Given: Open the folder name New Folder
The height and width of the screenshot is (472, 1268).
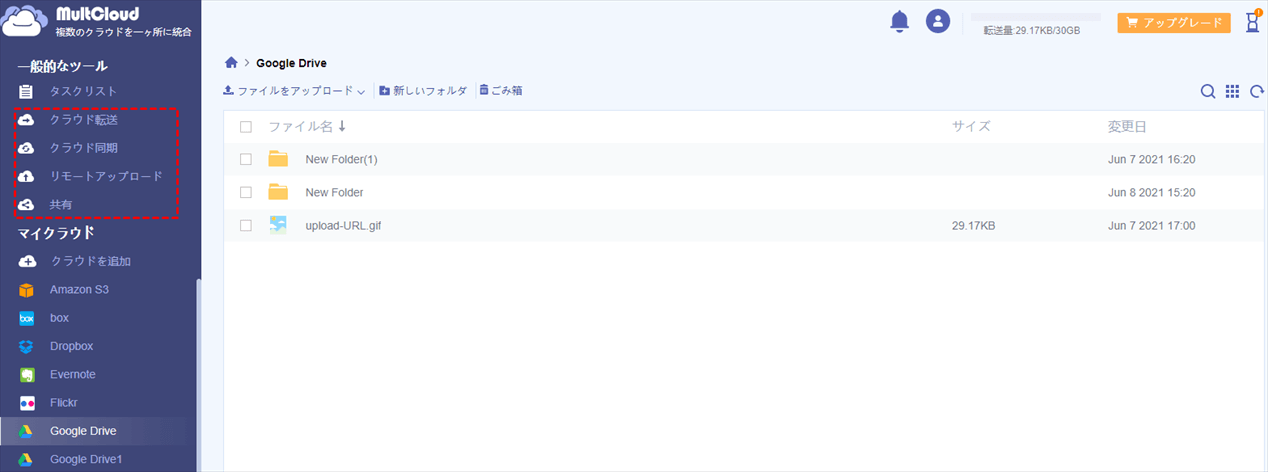Looking at the screenshot, I should [x=334, y=192].
